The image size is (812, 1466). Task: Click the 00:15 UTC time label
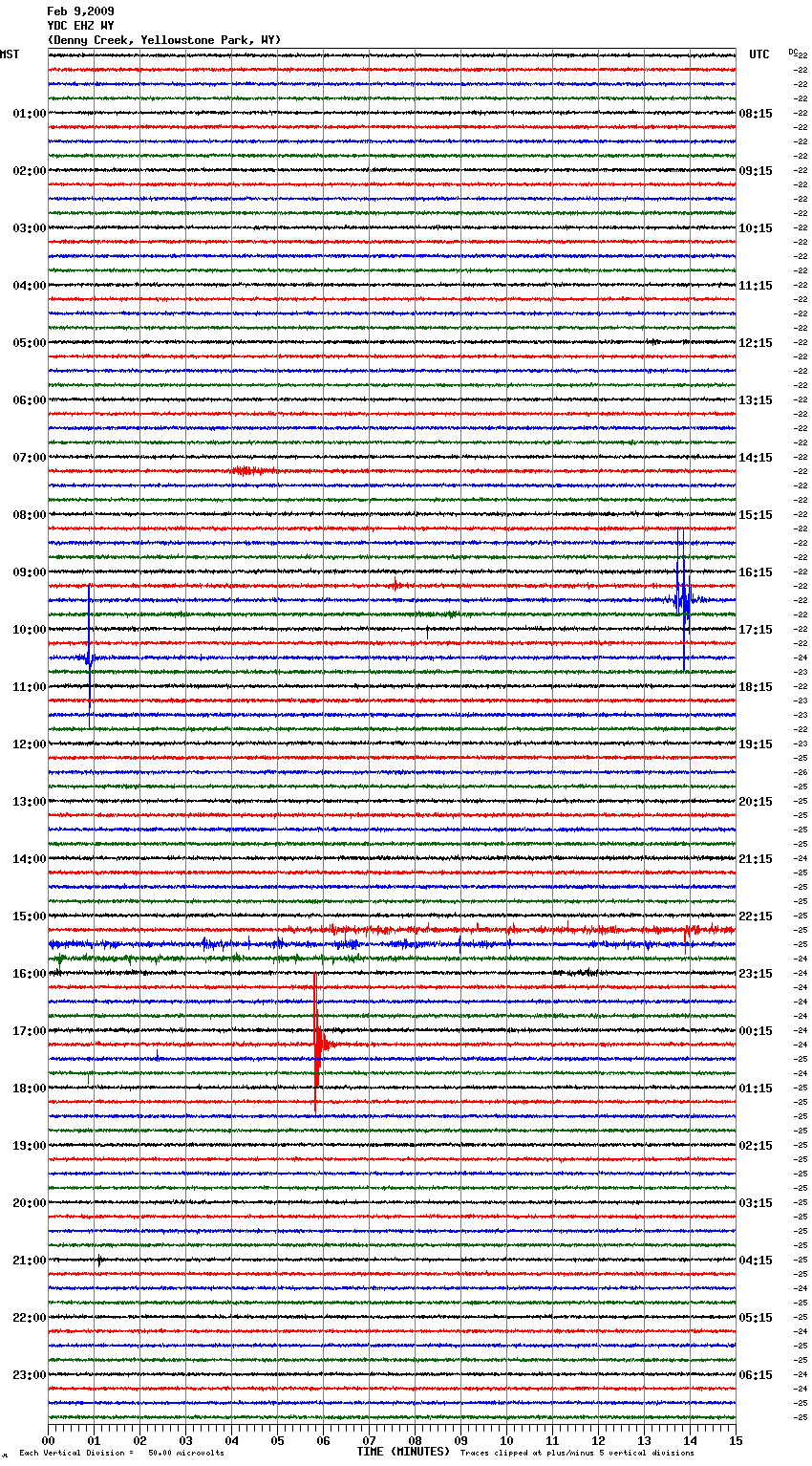(x=756, y=1031)
